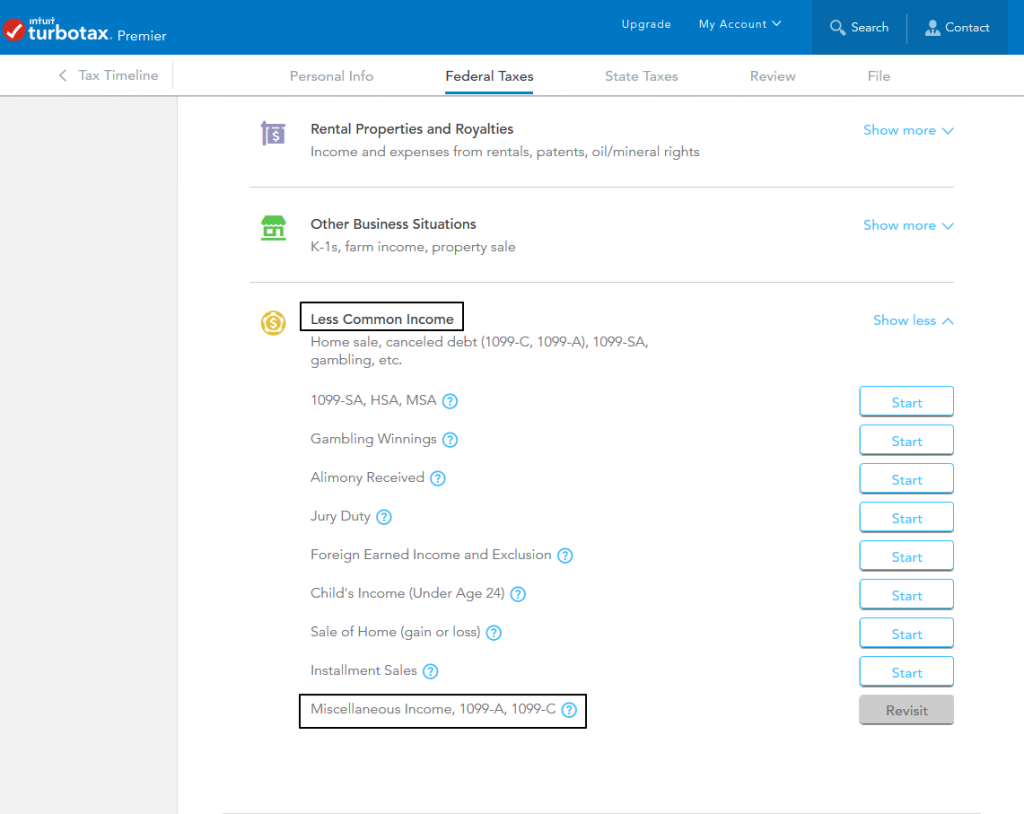Click help icon for Alimony Received
1024x814 pixels.
pos(438,479)
